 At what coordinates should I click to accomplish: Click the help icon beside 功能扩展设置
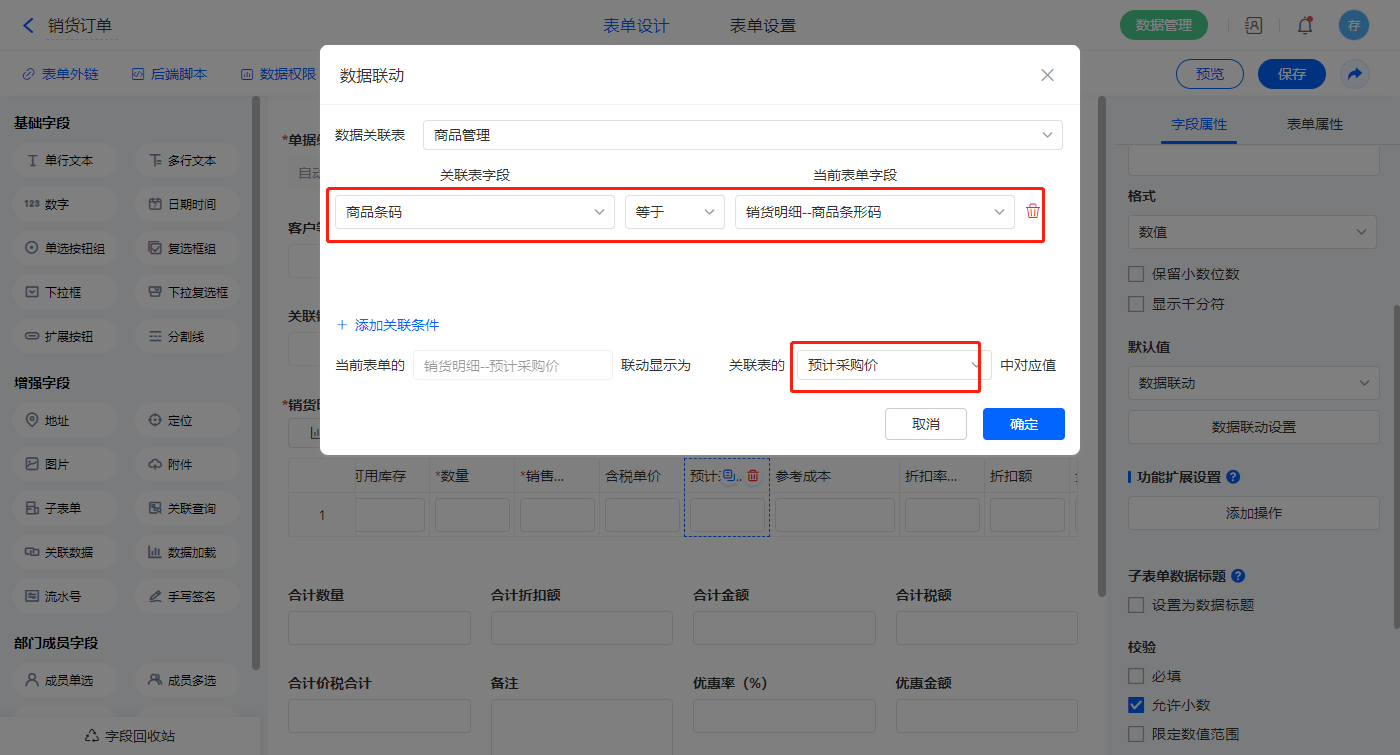pos(1233,477)
